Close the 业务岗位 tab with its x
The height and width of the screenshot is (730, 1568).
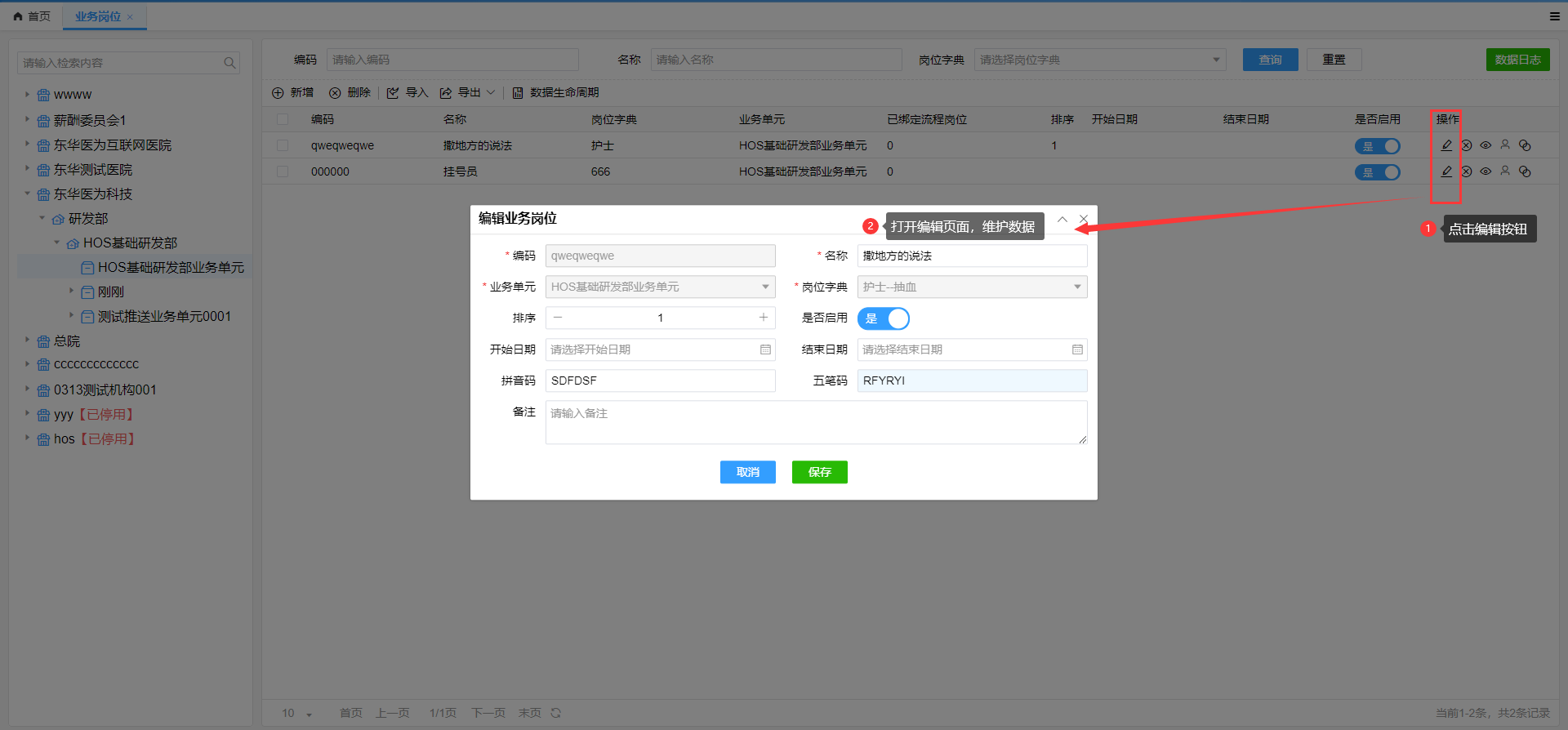pos(130,17)
